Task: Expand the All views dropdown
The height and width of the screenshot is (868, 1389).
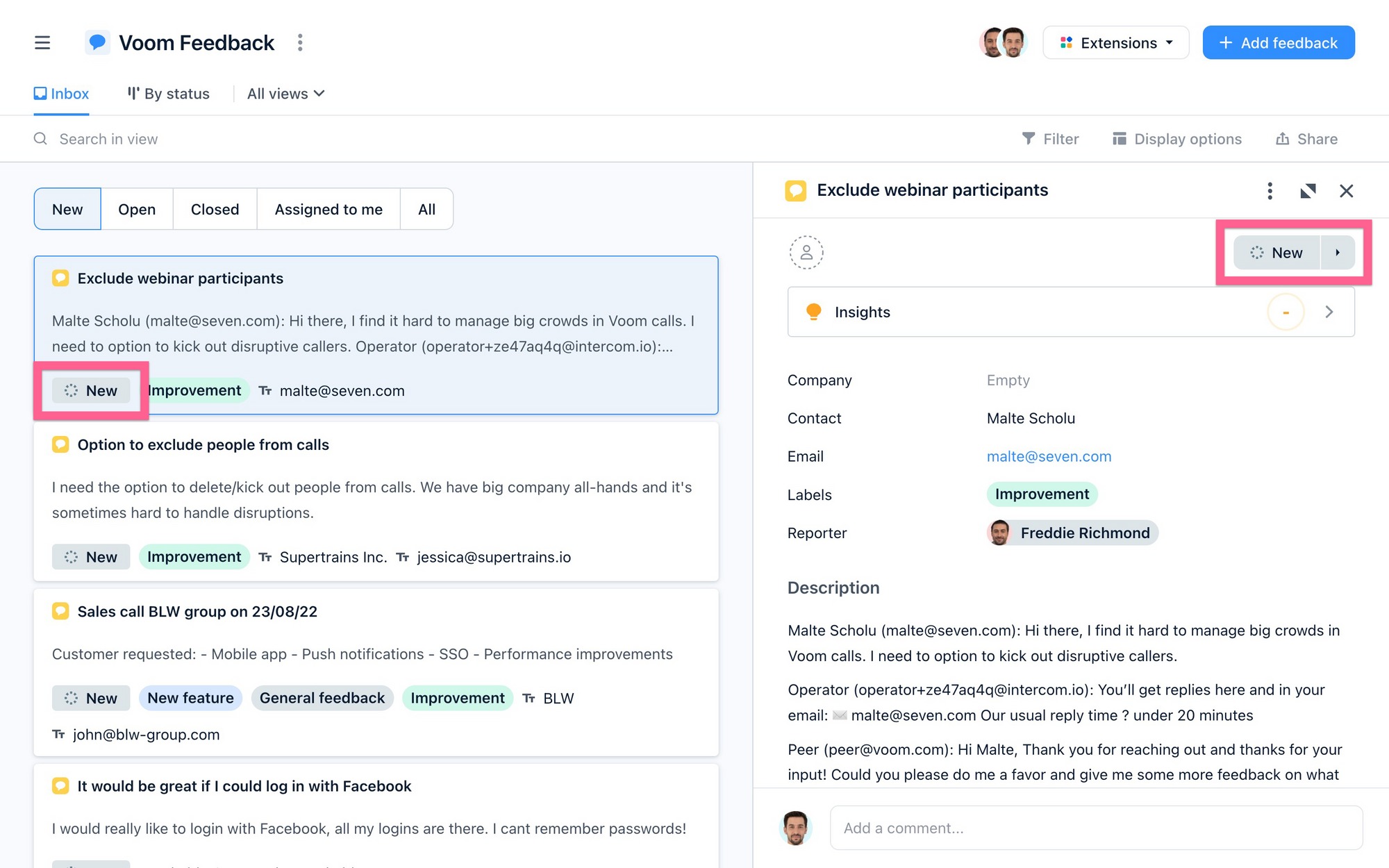Action: pyautogui.click(x=286, y=94)
